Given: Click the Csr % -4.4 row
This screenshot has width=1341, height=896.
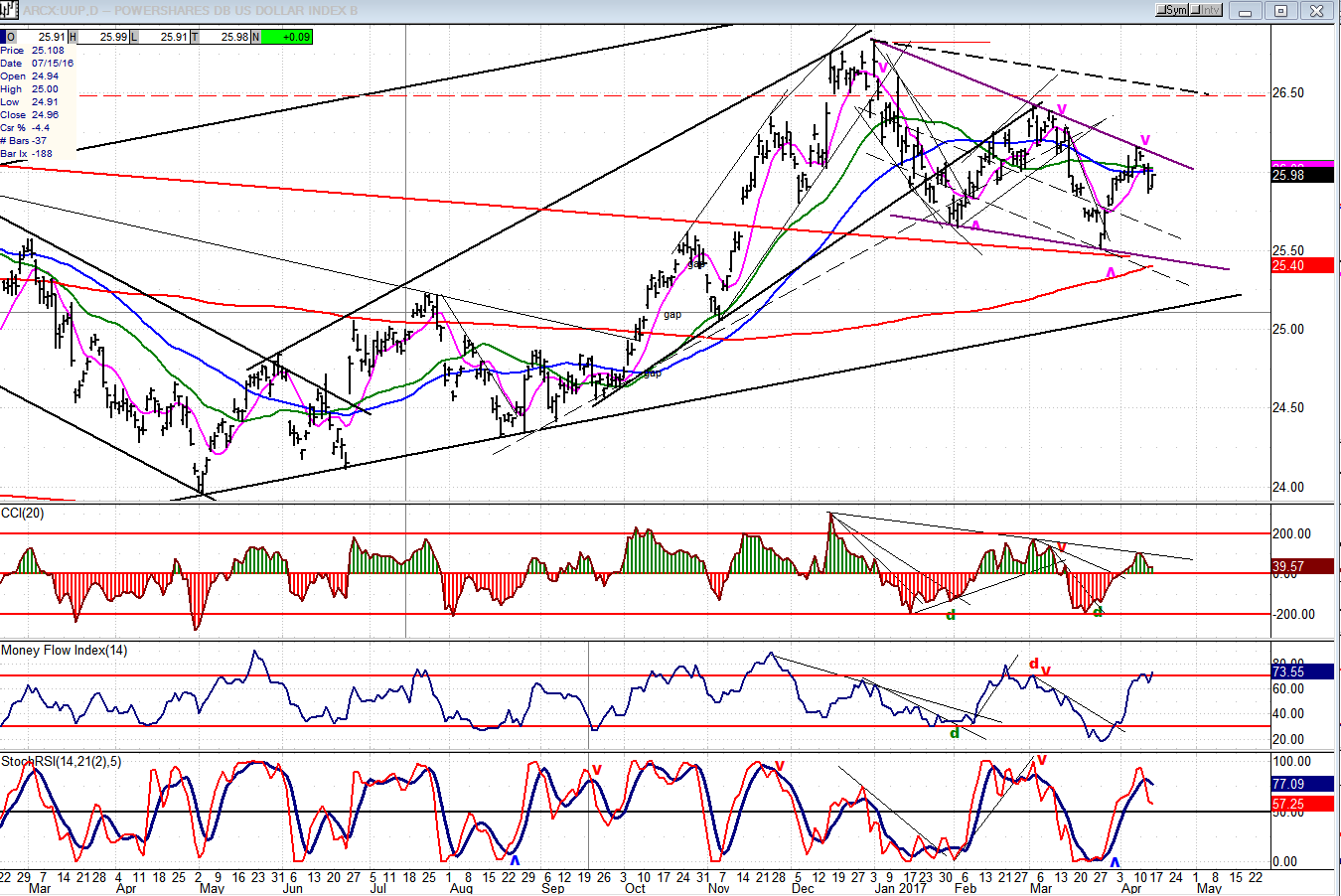Looking at the screenshot, I should (37, 128).
